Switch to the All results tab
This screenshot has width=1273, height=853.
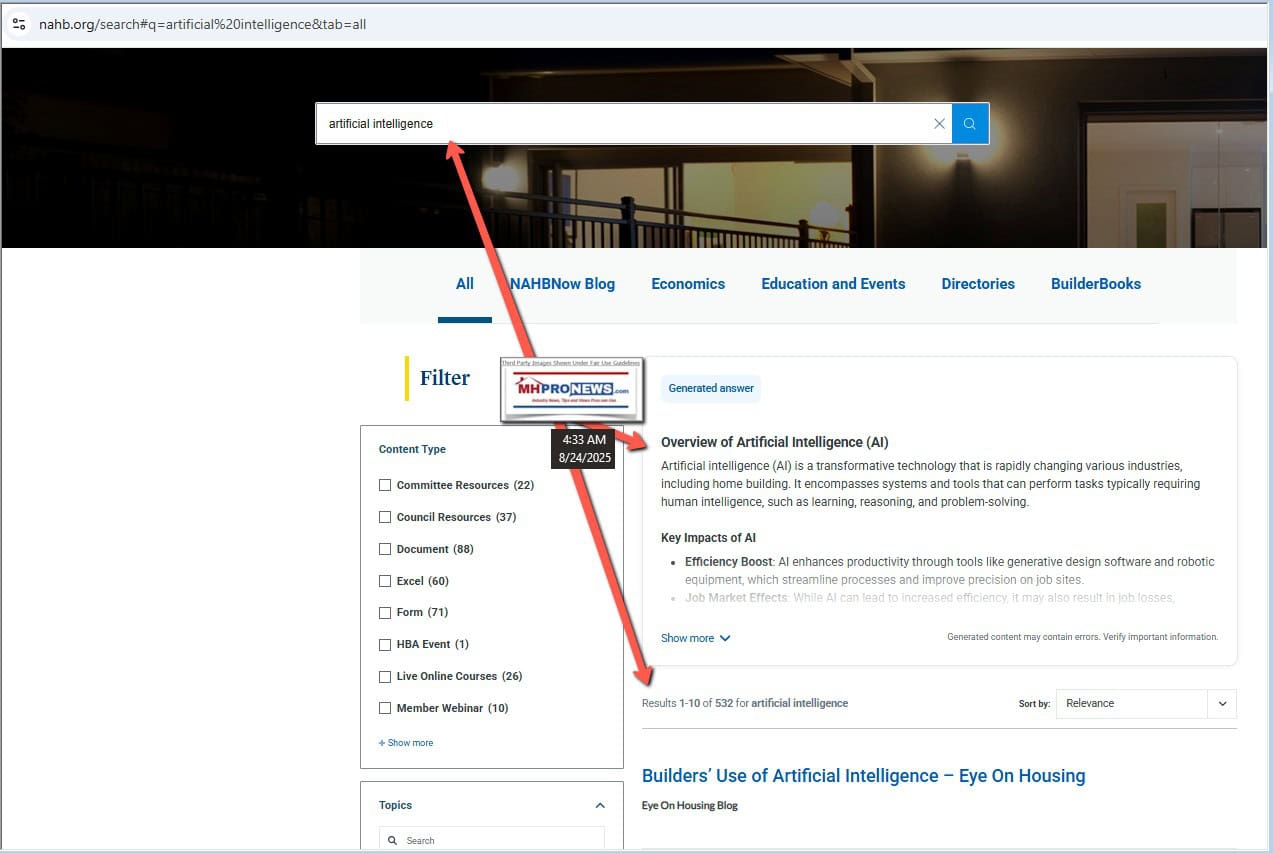point(465,284)
